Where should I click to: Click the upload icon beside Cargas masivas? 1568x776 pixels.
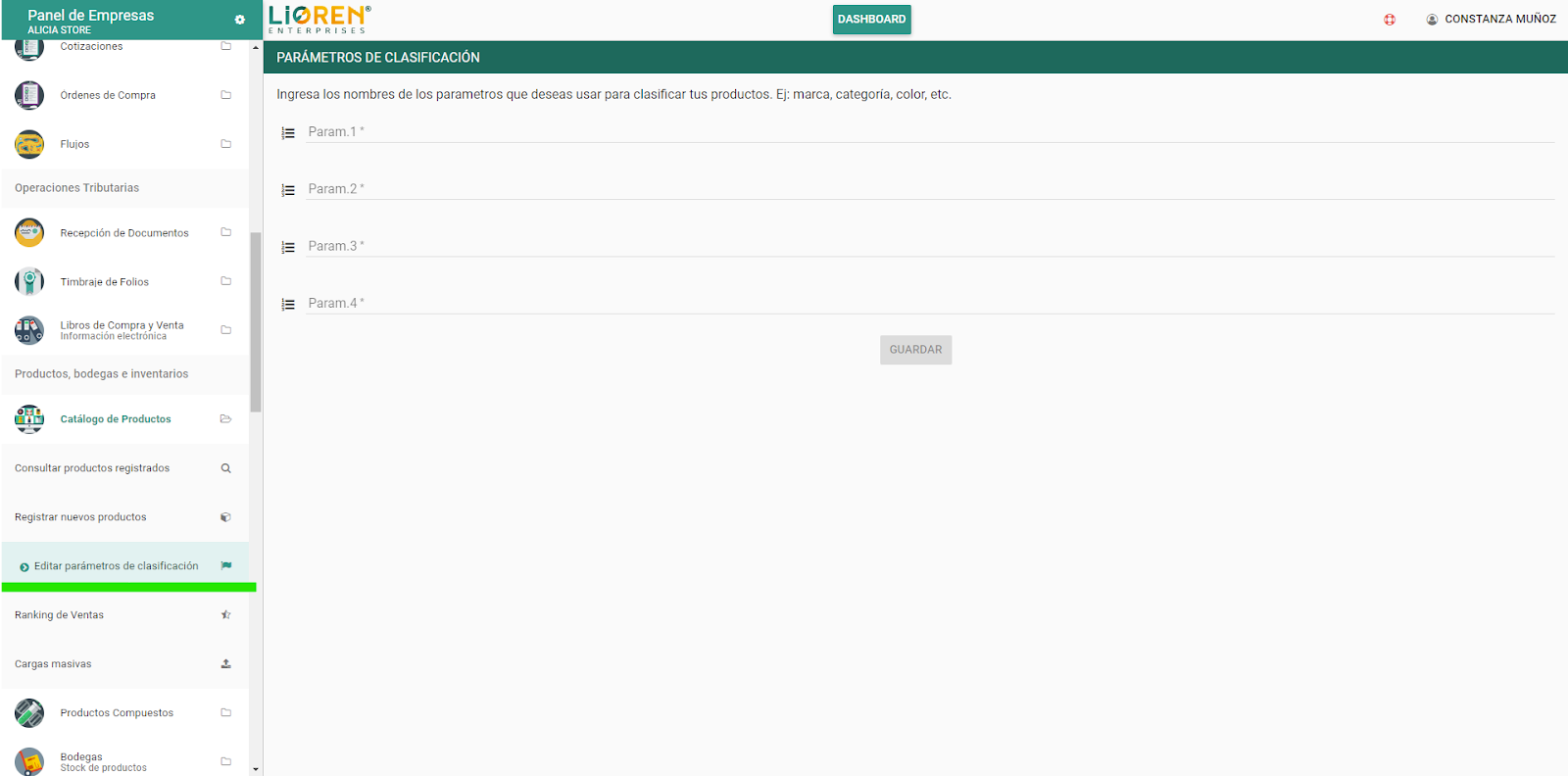click(x=226, y=663)
